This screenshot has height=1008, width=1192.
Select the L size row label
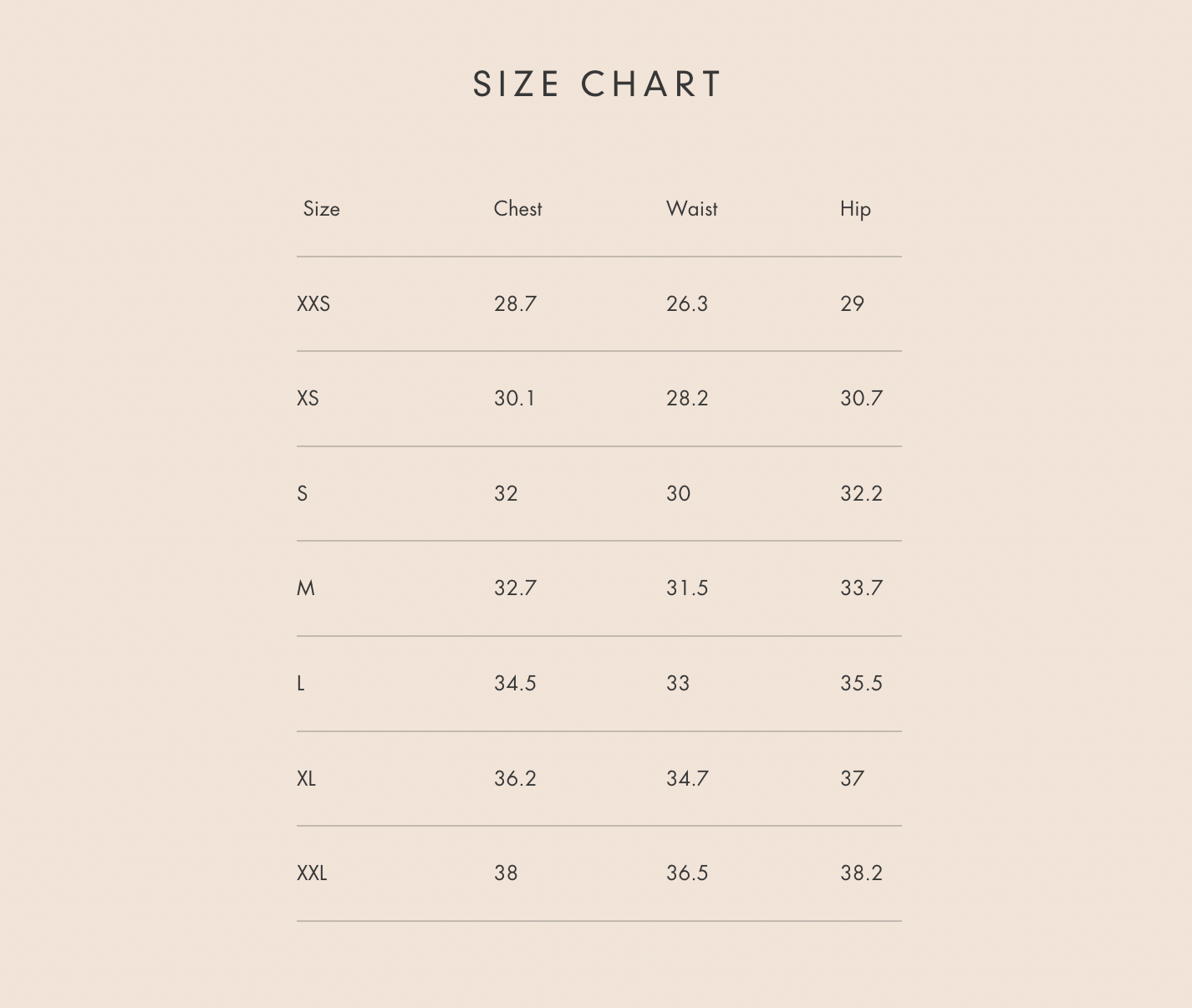point(301,684)
